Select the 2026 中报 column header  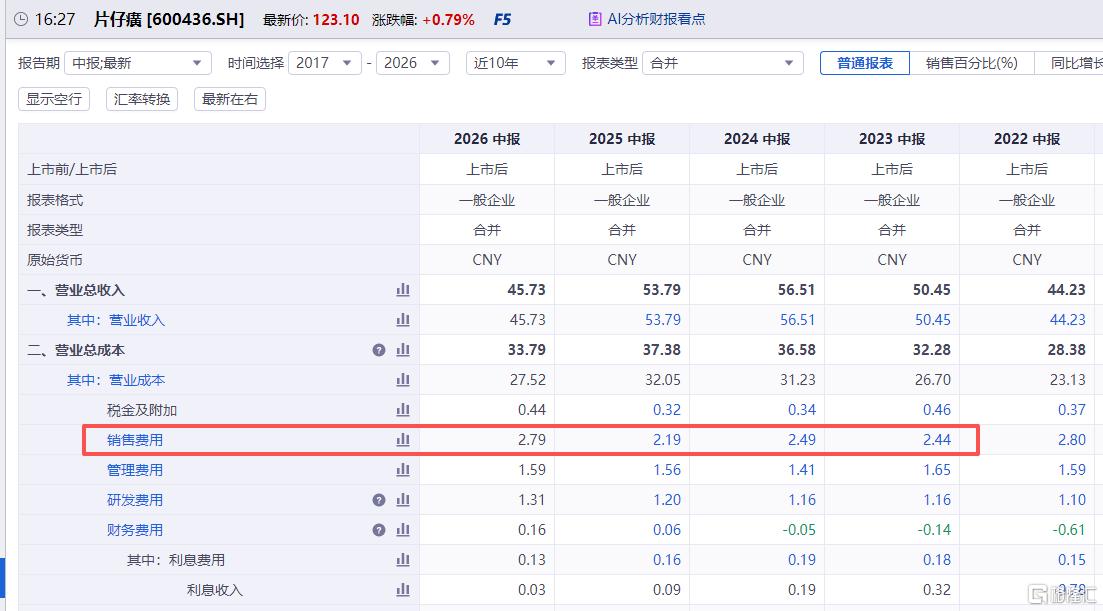coord(487,139)
